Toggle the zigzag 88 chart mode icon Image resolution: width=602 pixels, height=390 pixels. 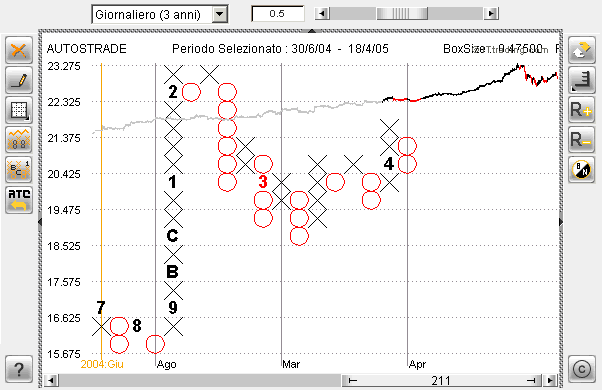tap(19, 140)
